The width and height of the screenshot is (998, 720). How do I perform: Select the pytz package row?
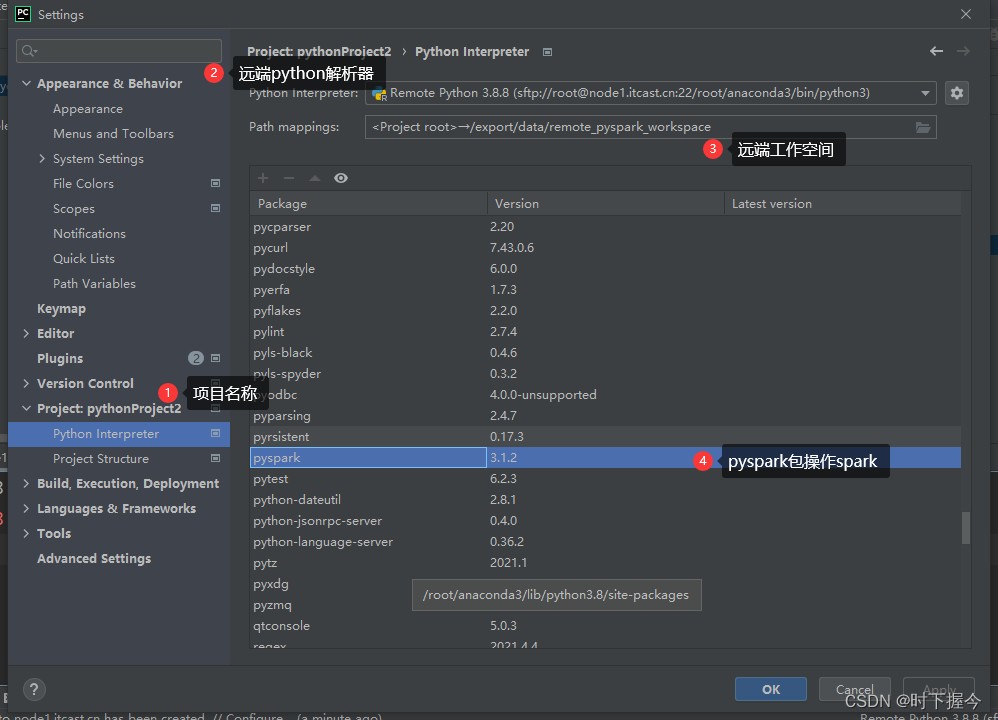click(605, 563)
